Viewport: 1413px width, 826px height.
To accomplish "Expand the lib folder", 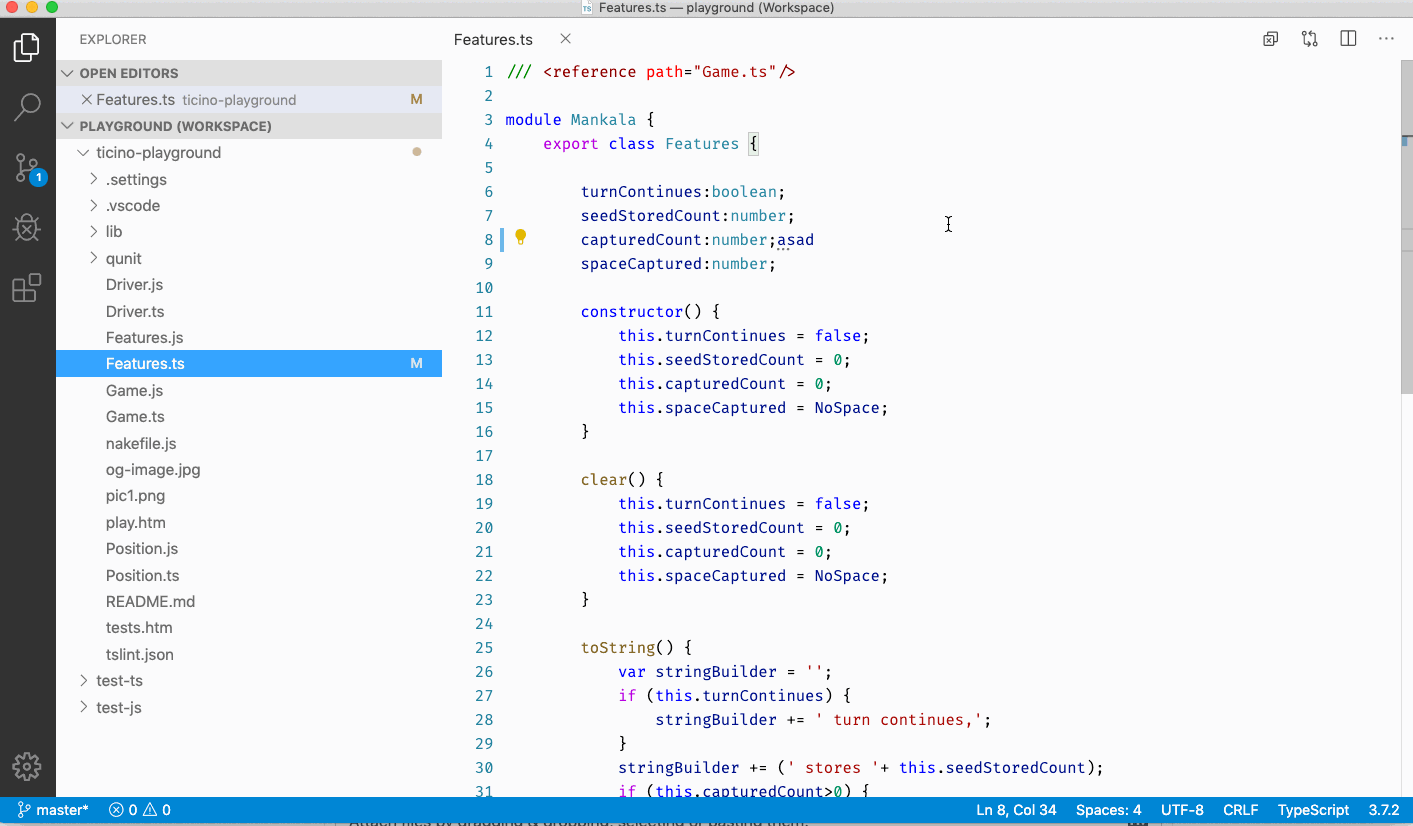I will point(113,231).
